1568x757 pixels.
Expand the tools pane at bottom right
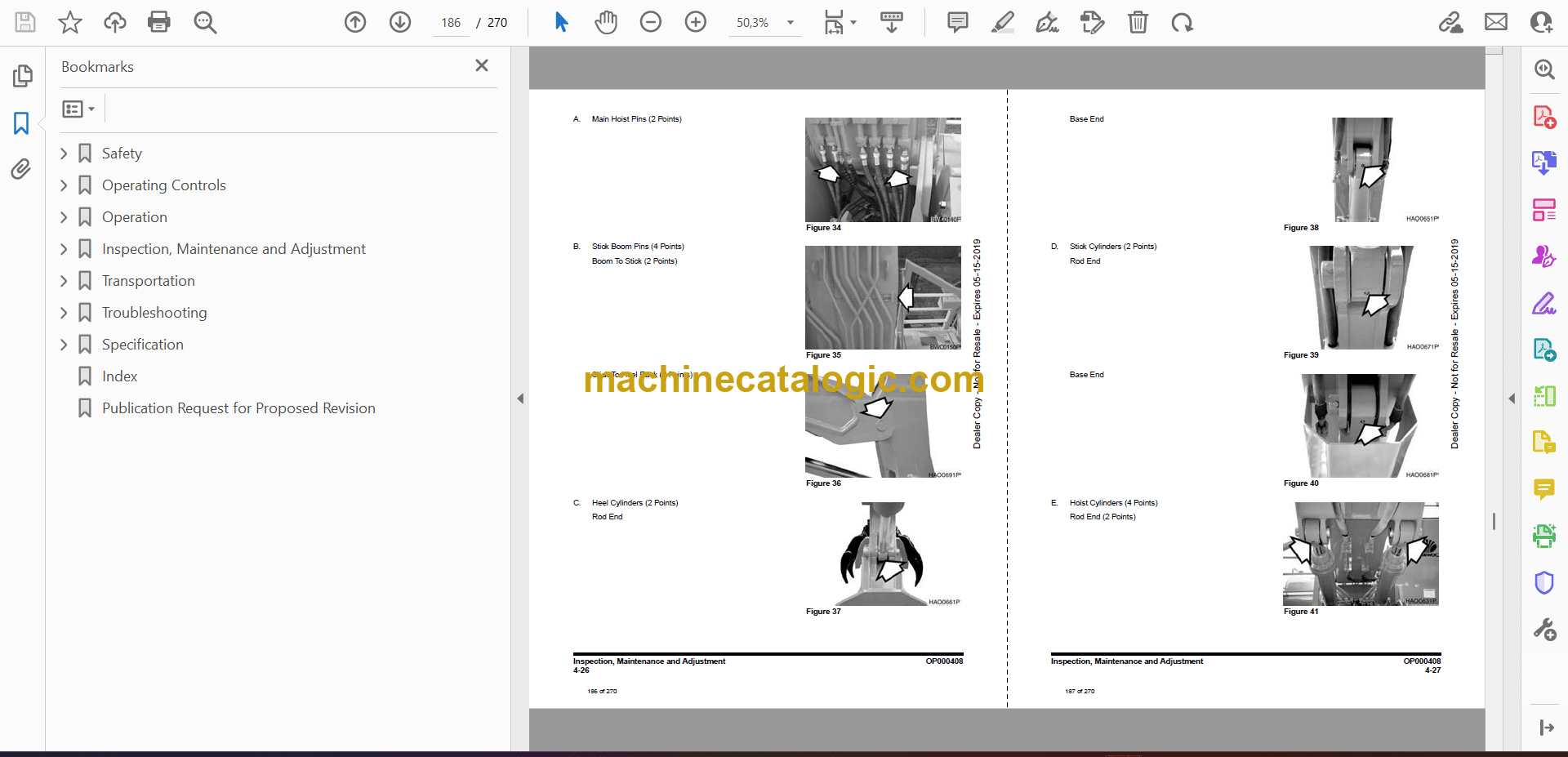click(x=1546, y=728)
